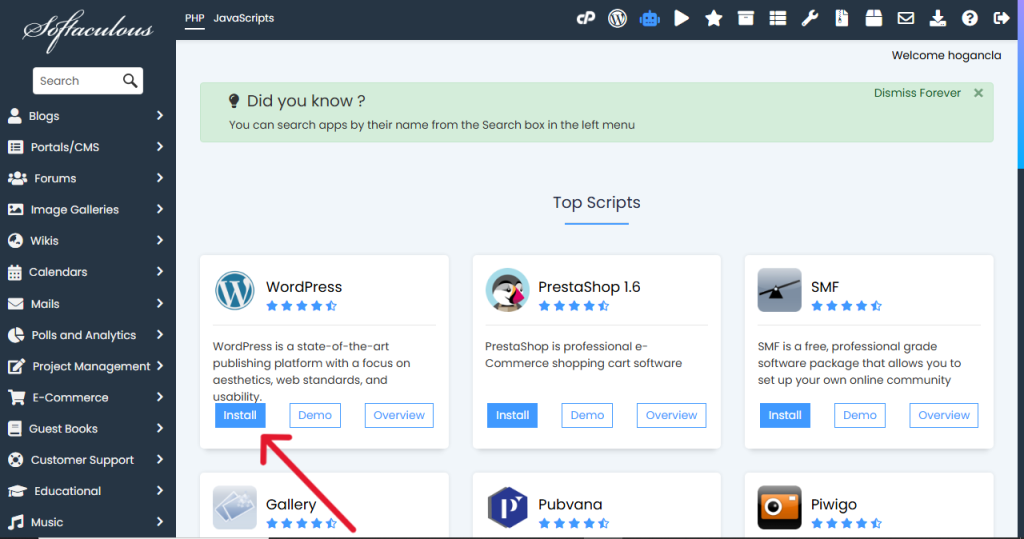Click the Pubvana script title

570,504
